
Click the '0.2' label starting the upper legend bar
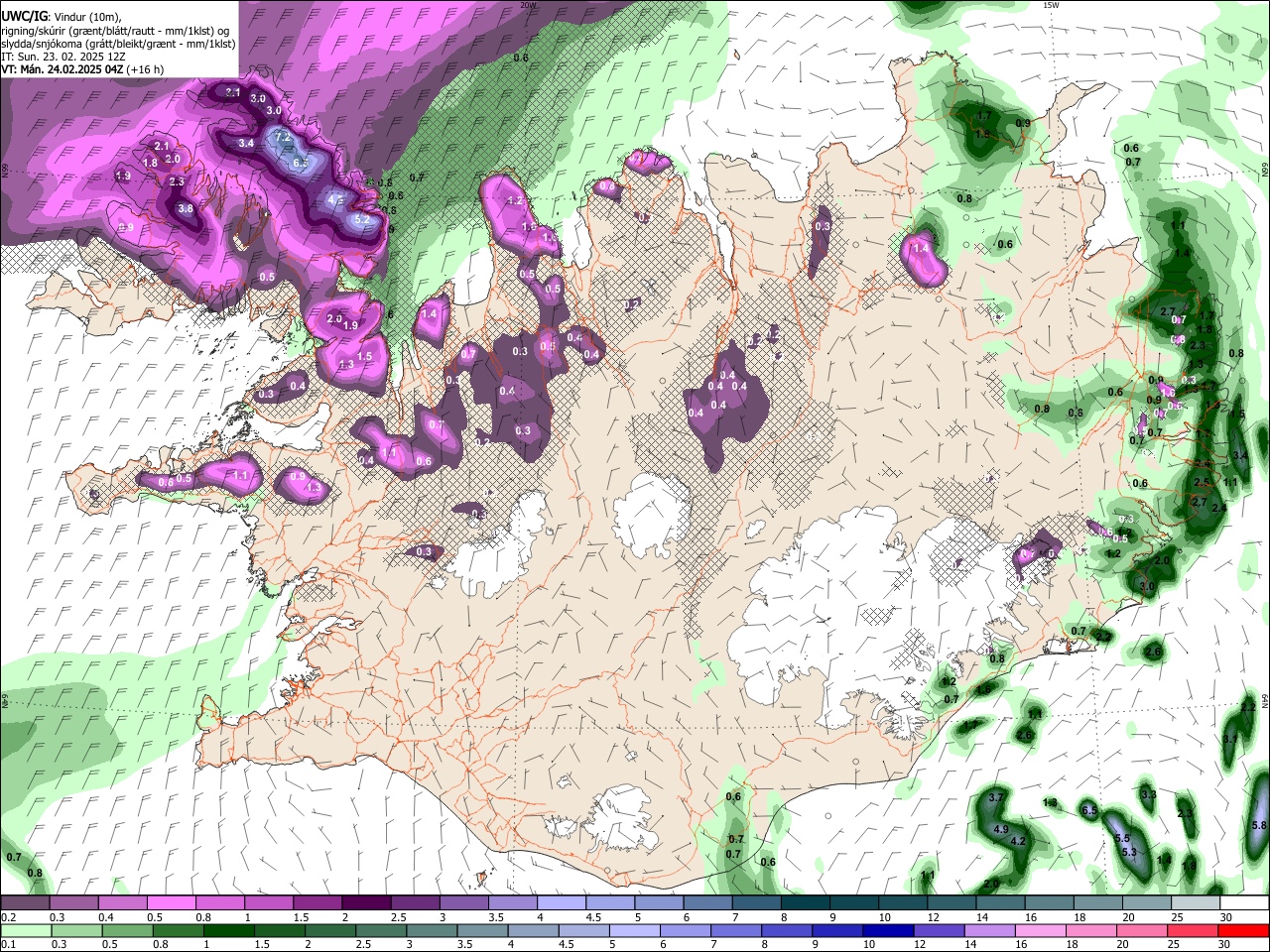click(x=8, y=917)
